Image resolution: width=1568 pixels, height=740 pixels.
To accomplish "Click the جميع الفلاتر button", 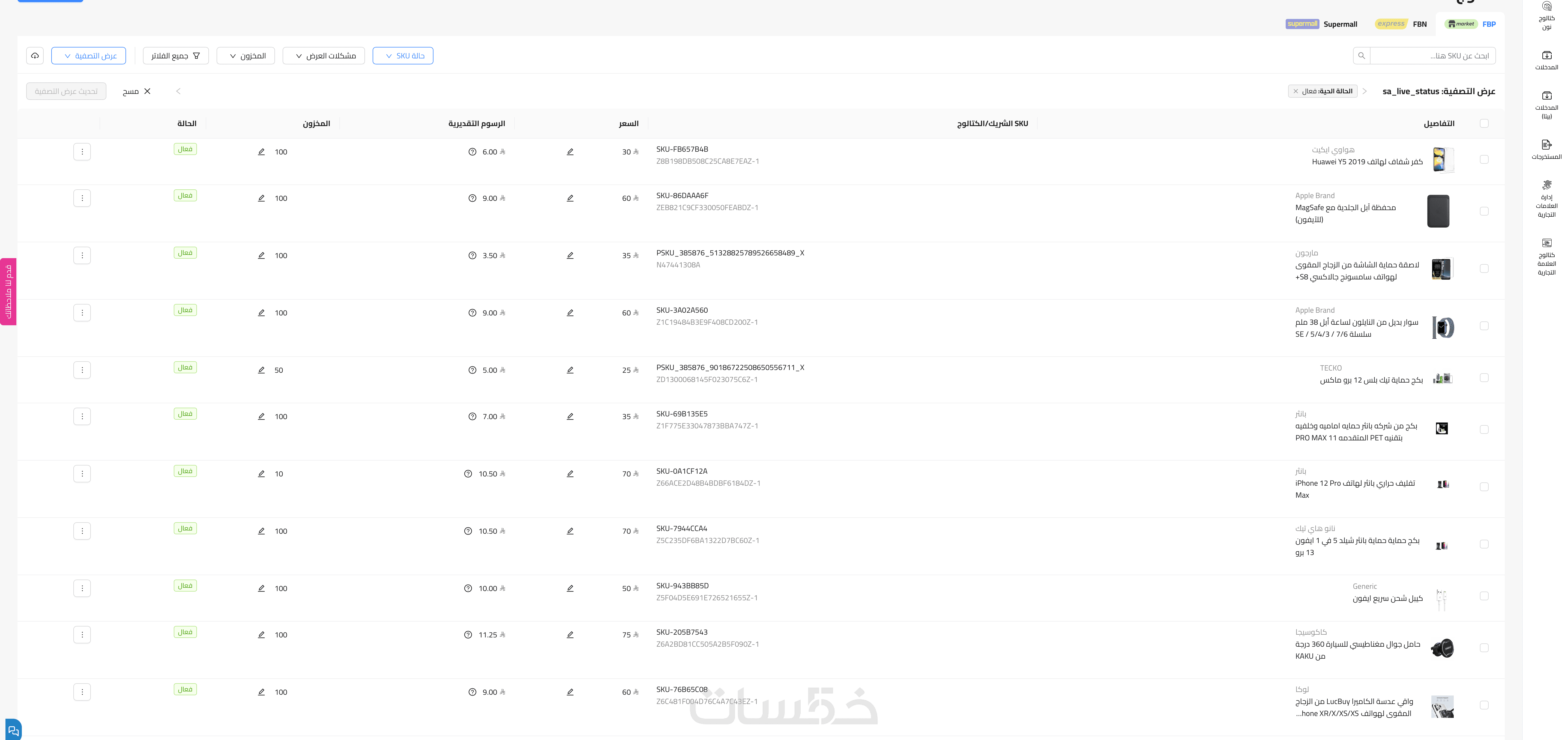I will 176,55.
